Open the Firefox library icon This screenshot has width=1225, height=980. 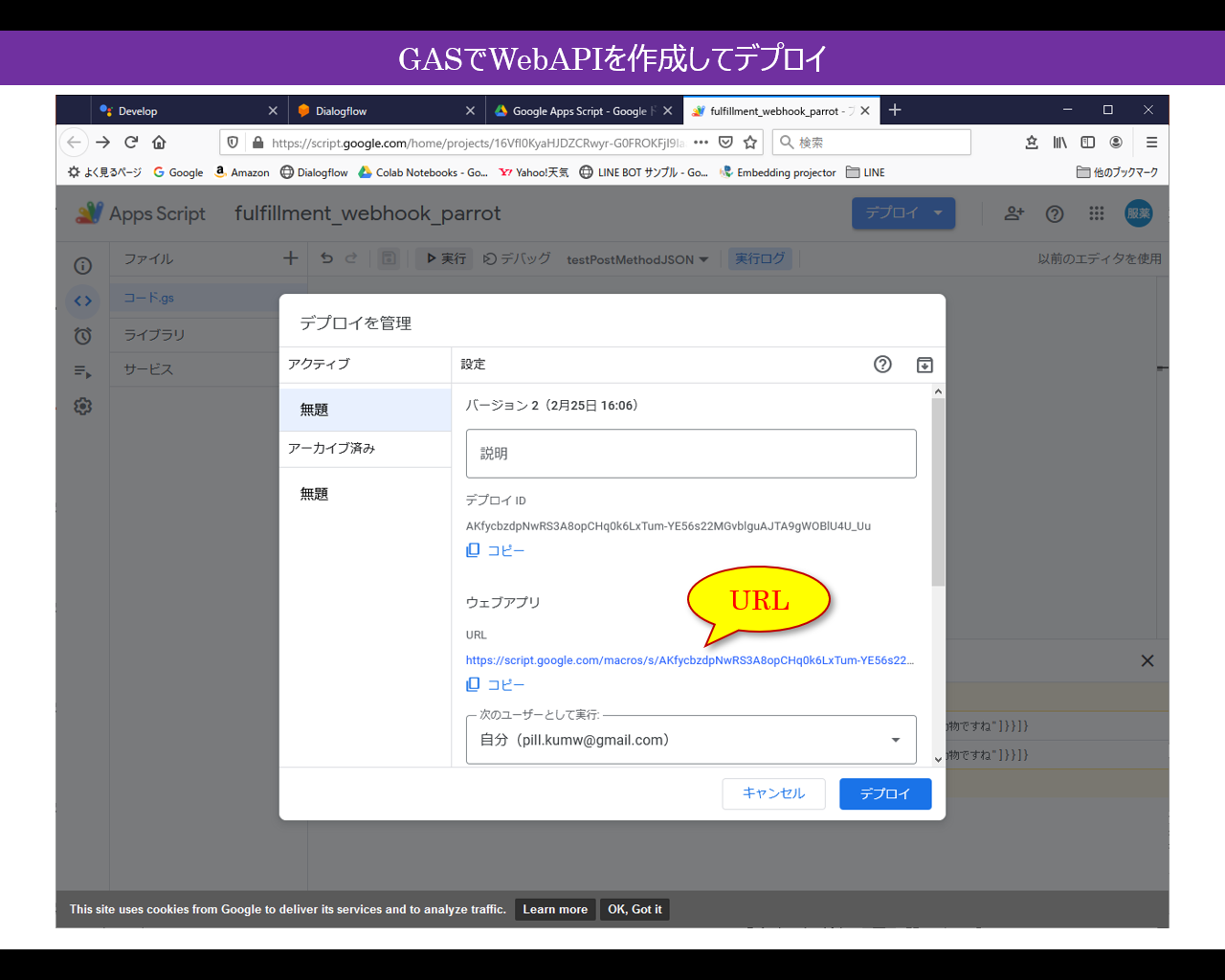tap(1060, 143)
